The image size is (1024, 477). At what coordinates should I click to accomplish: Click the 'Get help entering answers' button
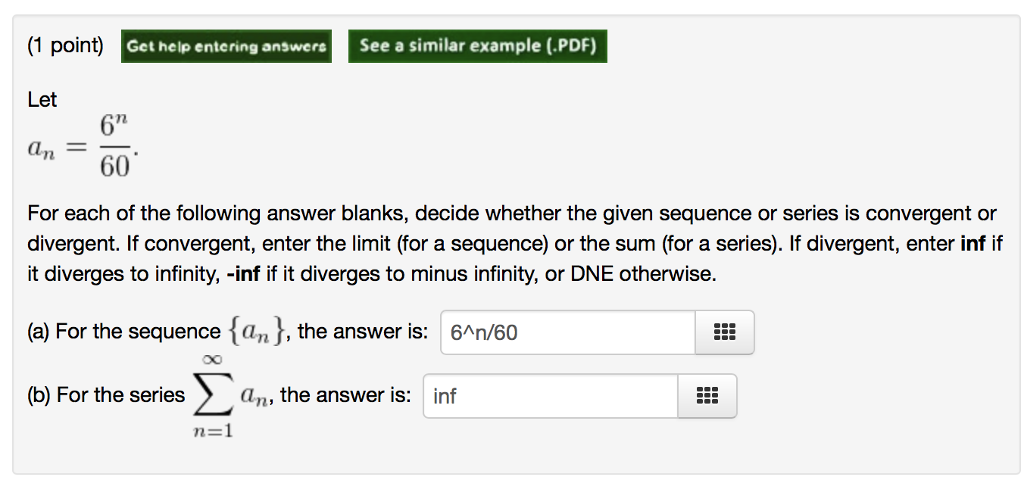(226, 46)
